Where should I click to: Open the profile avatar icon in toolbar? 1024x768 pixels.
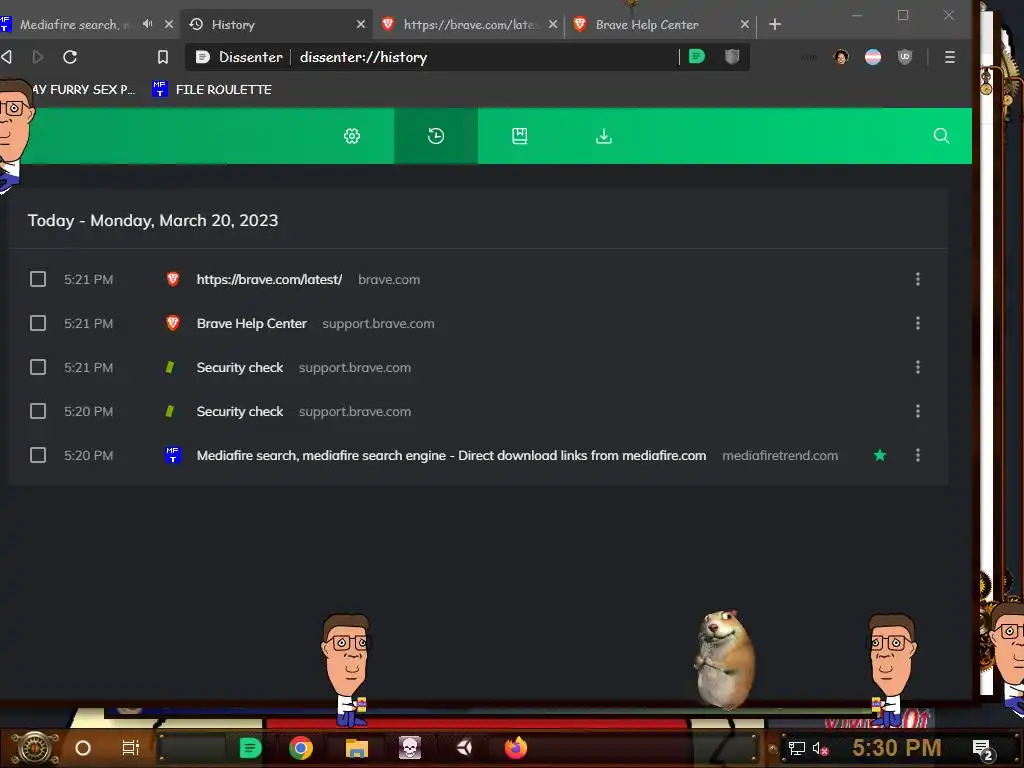tap(841, 57)
